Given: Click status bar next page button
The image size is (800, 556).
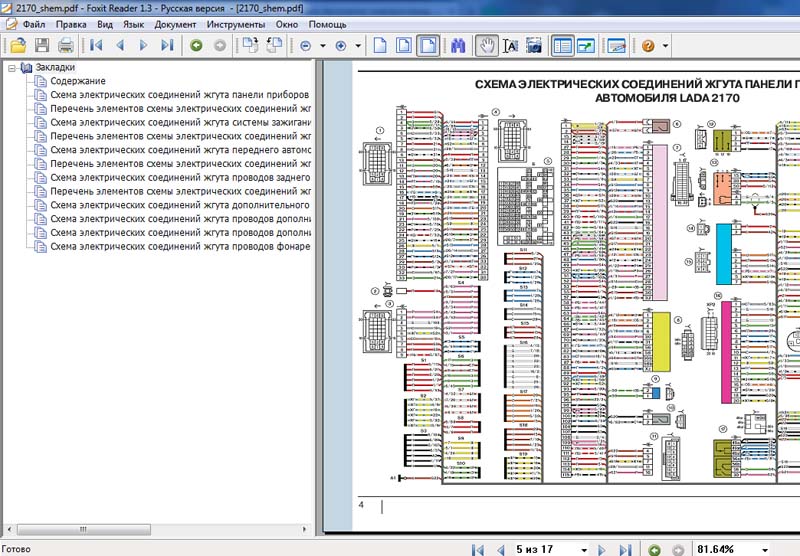Looking at the screenshot, I should 602,550.
